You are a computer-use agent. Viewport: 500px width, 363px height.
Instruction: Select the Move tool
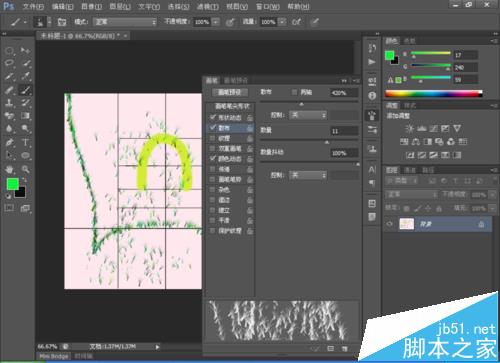[25, 50]
